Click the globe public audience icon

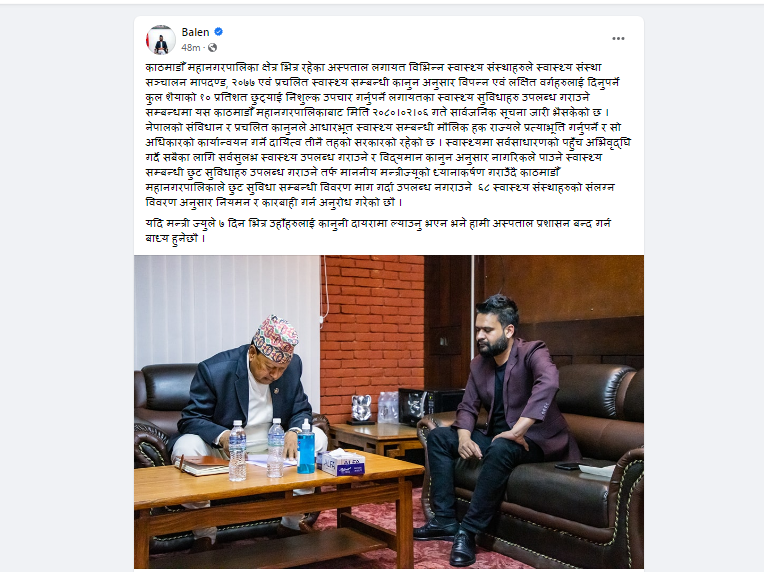point(212,47)
